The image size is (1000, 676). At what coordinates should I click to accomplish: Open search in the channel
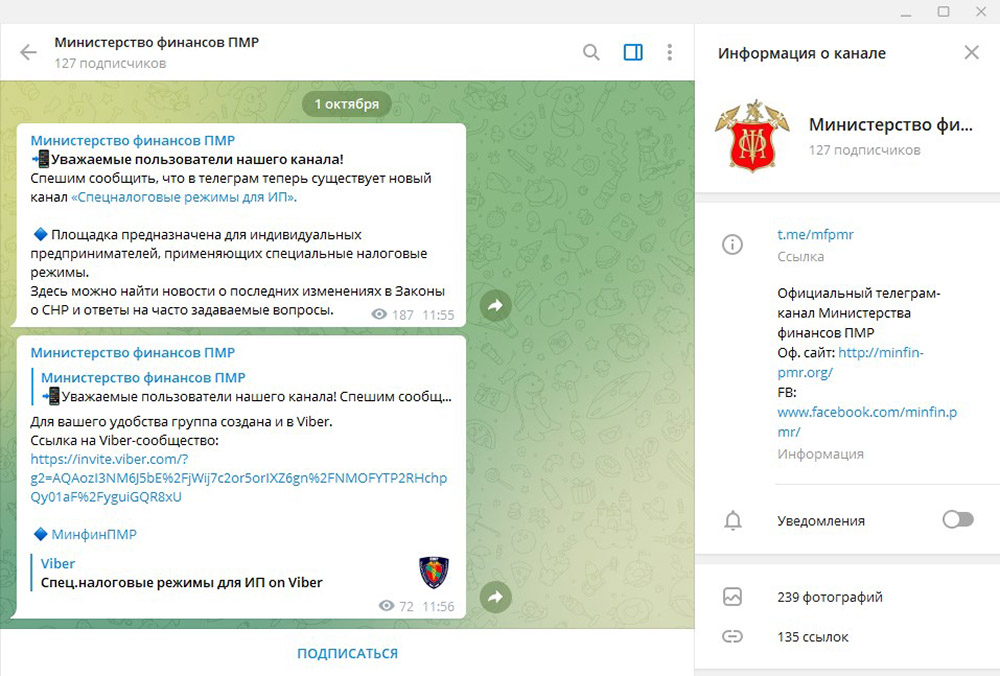[591, 52]
